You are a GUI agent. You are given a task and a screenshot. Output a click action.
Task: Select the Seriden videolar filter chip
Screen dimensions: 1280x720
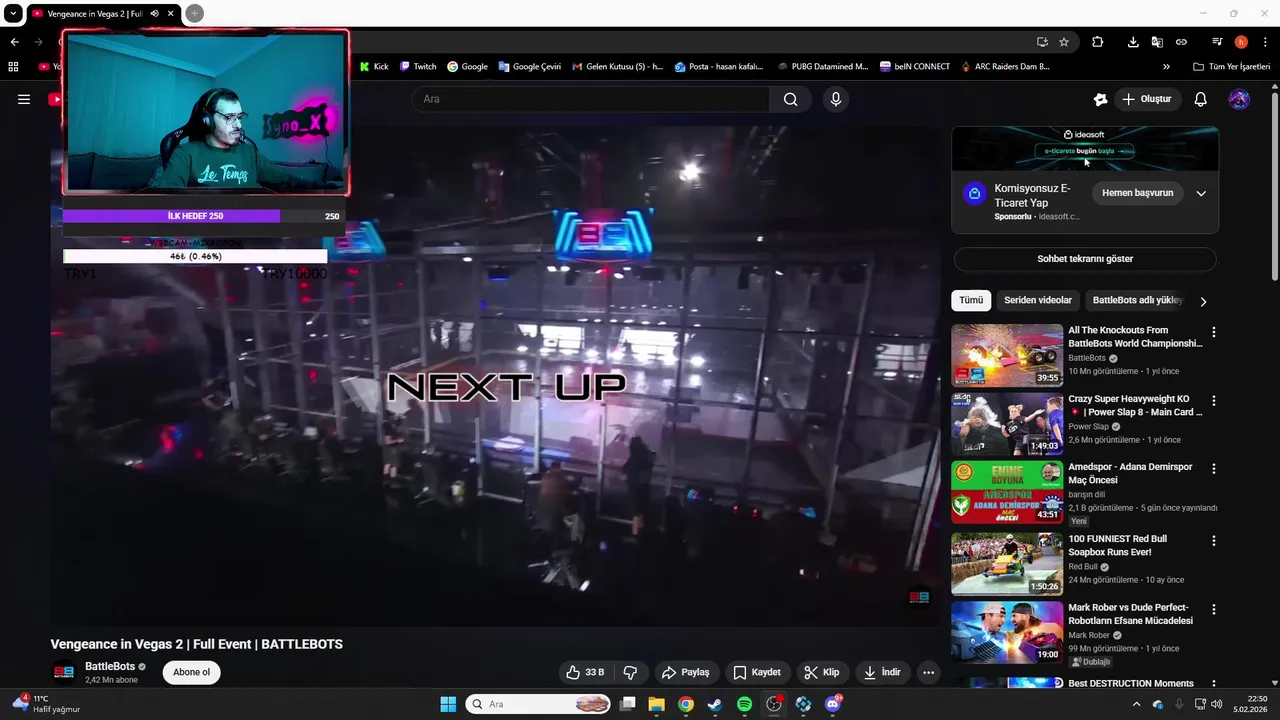coord(1038,300)
